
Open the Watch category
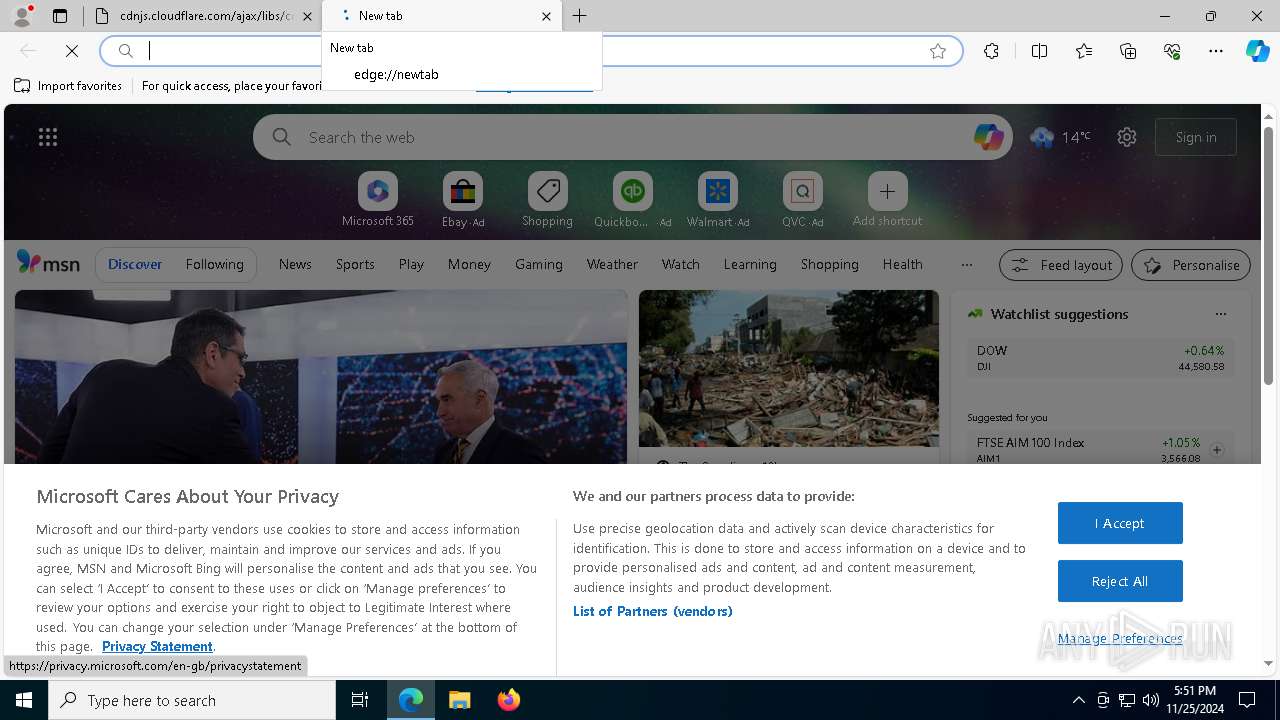tap(680, 264)
